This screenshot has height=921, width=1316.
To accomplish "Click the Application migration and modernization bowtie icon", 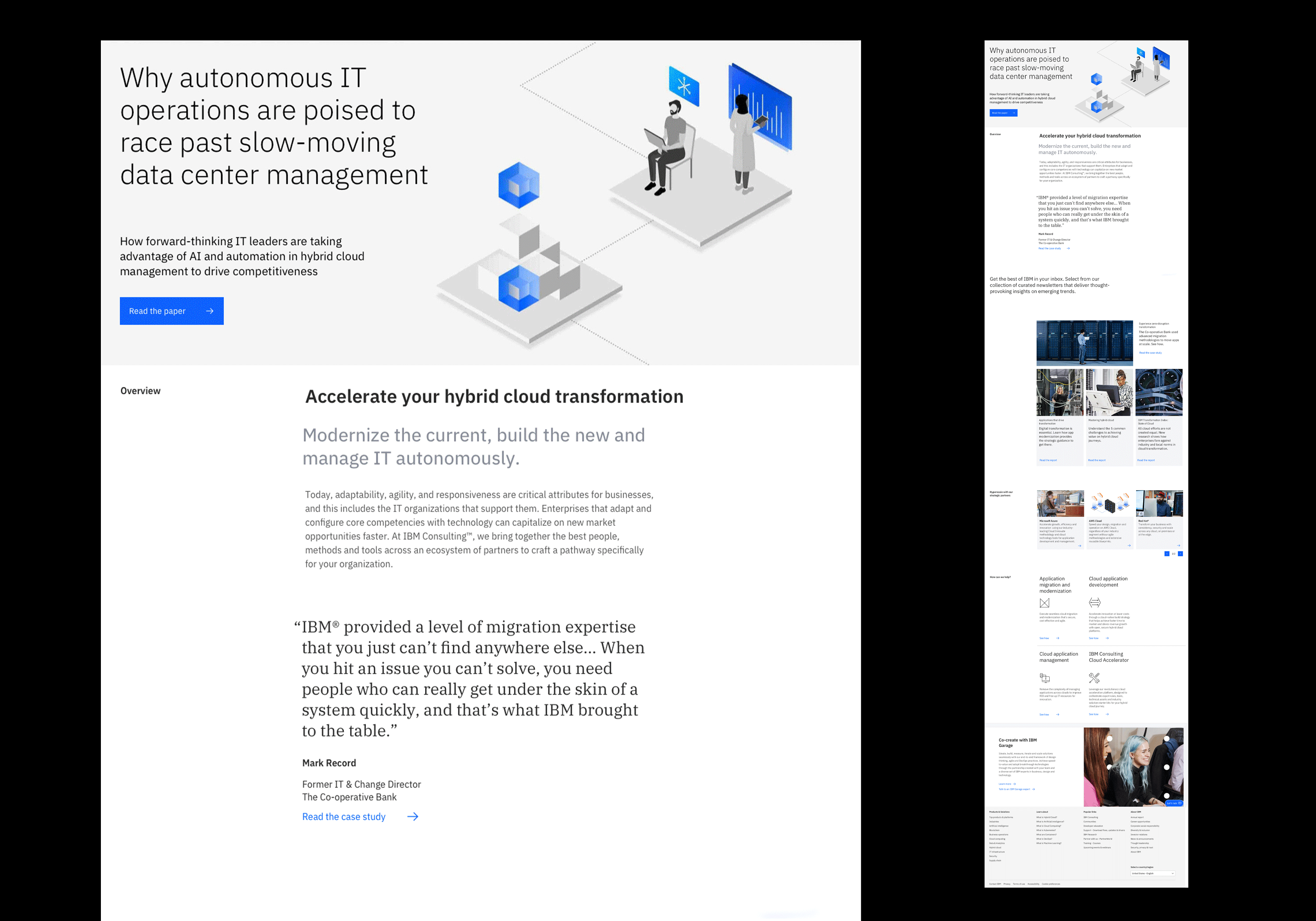I will click(x=1045, y=603).
